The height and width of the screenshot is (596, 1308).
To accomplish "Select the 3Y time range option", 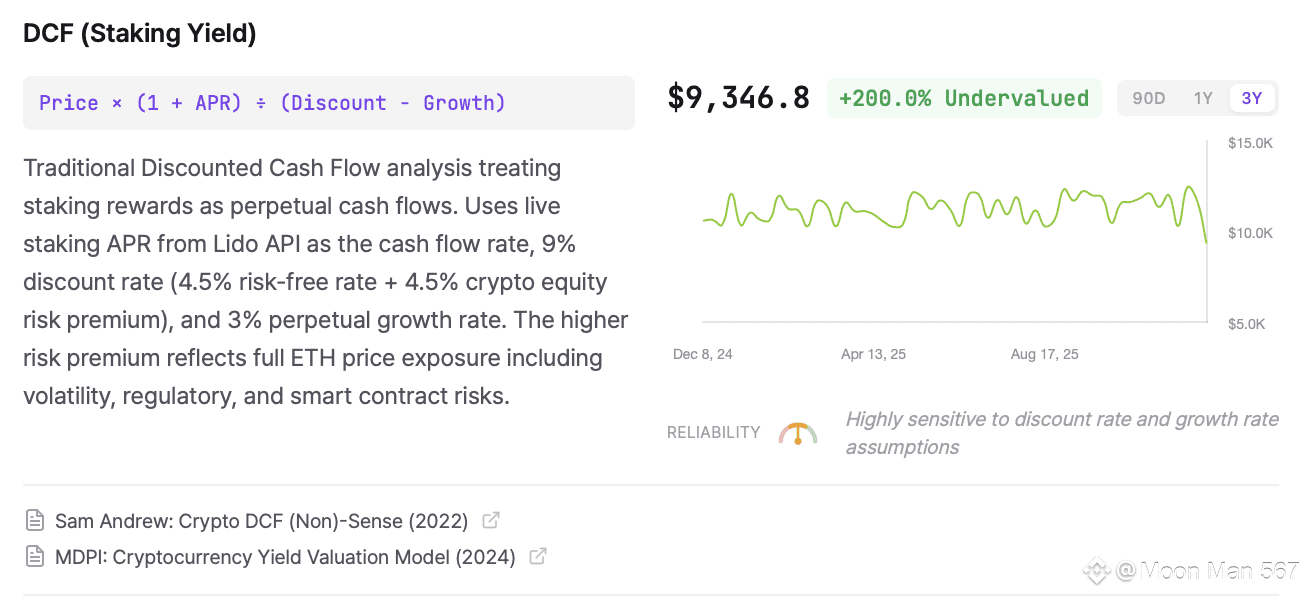I will [1252, 98].
